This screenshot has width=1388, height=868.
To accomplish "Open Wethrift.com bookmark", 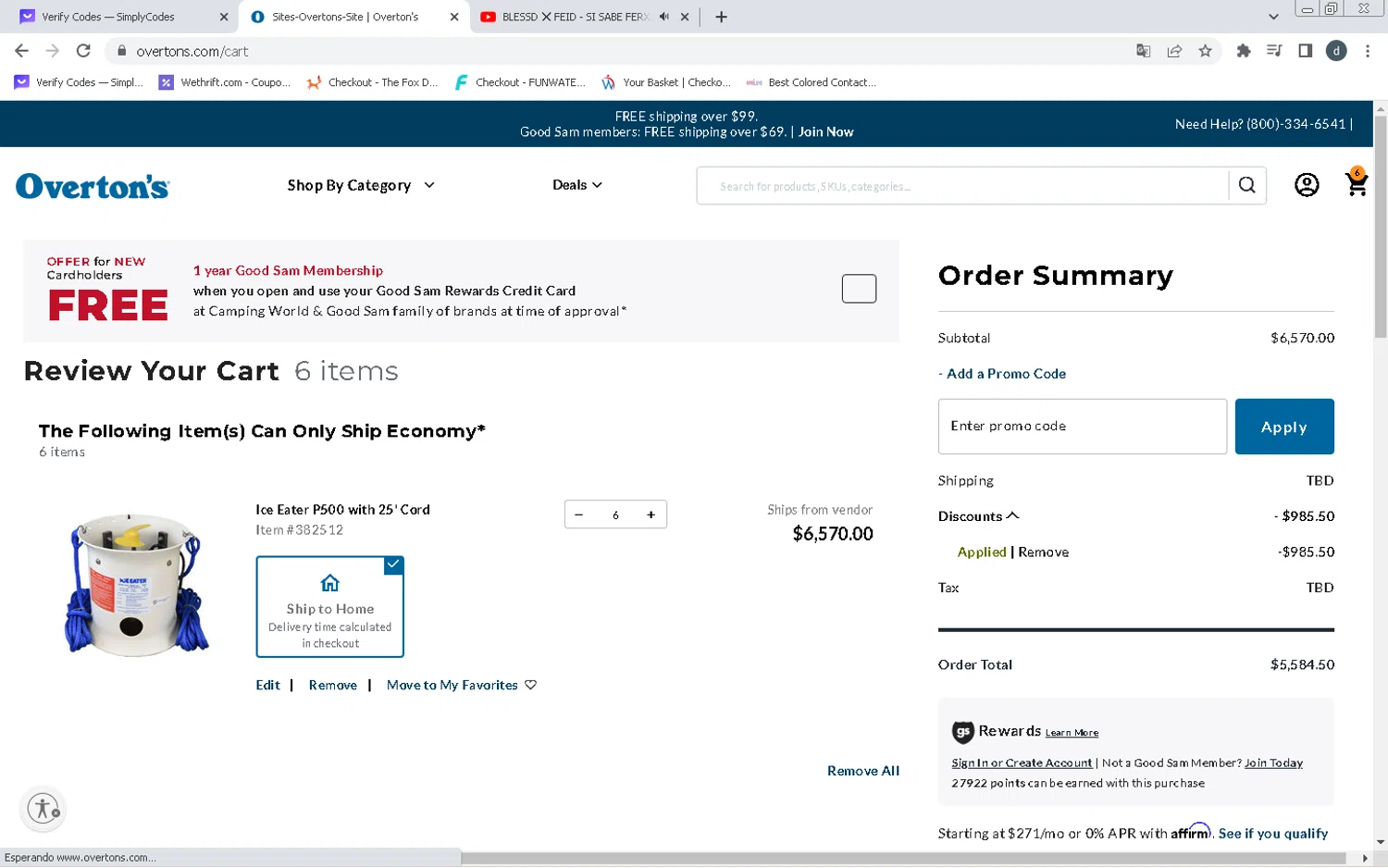I will click(x=225, y=82).
